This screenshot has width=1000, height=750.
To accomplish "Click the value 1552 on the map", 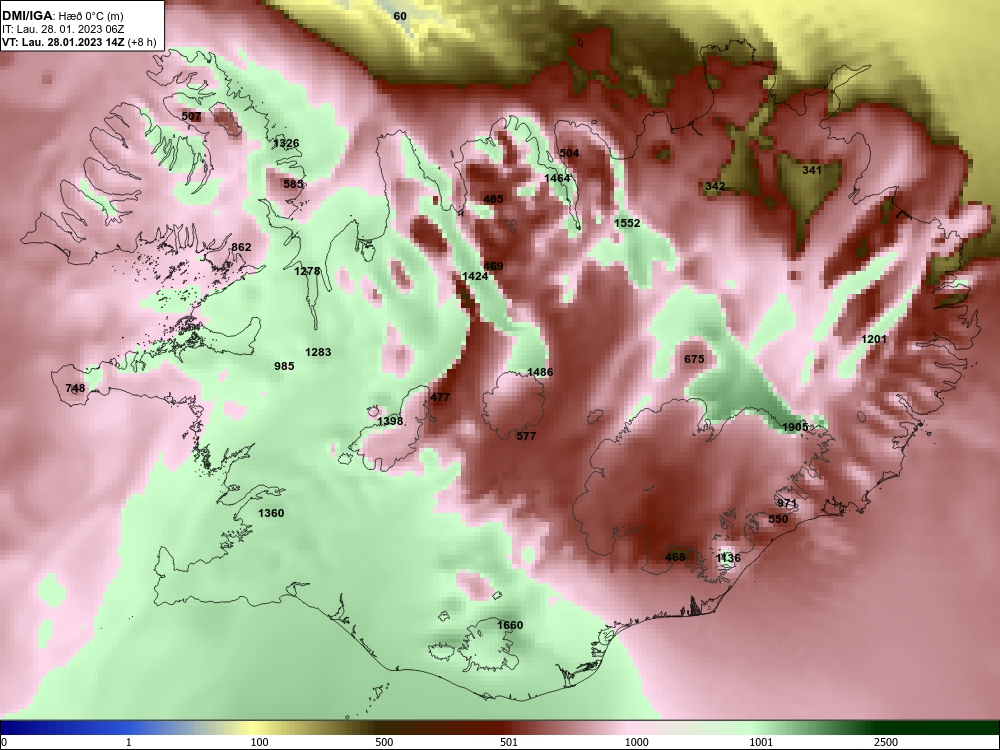I will (x=627, y=223).
